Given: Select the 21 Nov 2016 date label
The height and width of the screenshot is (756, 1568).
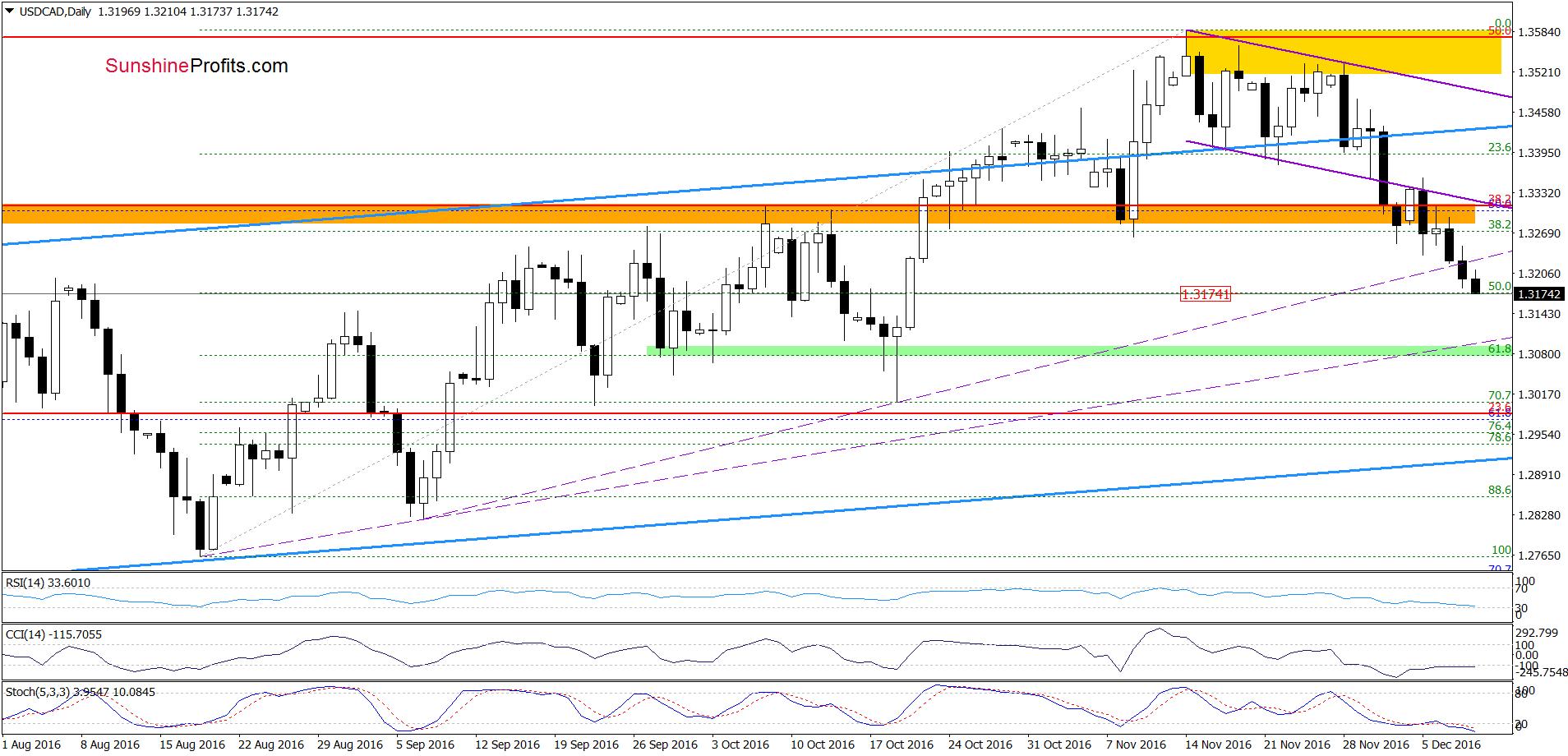Looking at the screenshot, I should 1297,744.
